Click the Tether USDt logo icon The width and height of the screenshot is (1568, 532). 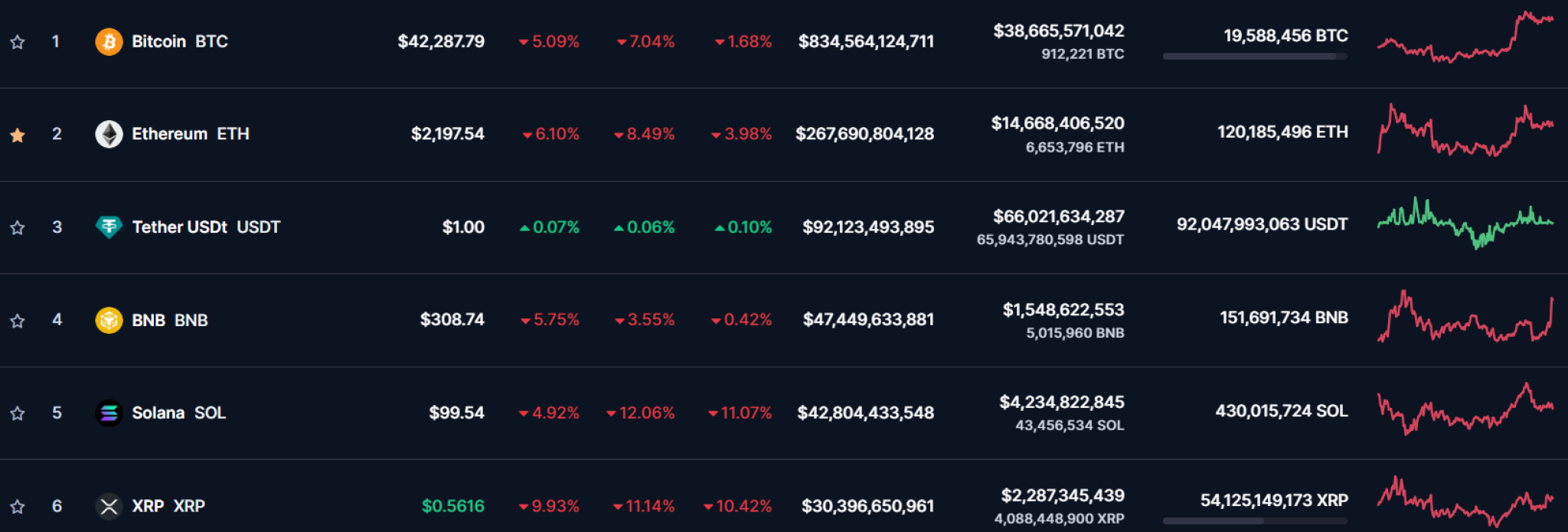coord(109,227)
